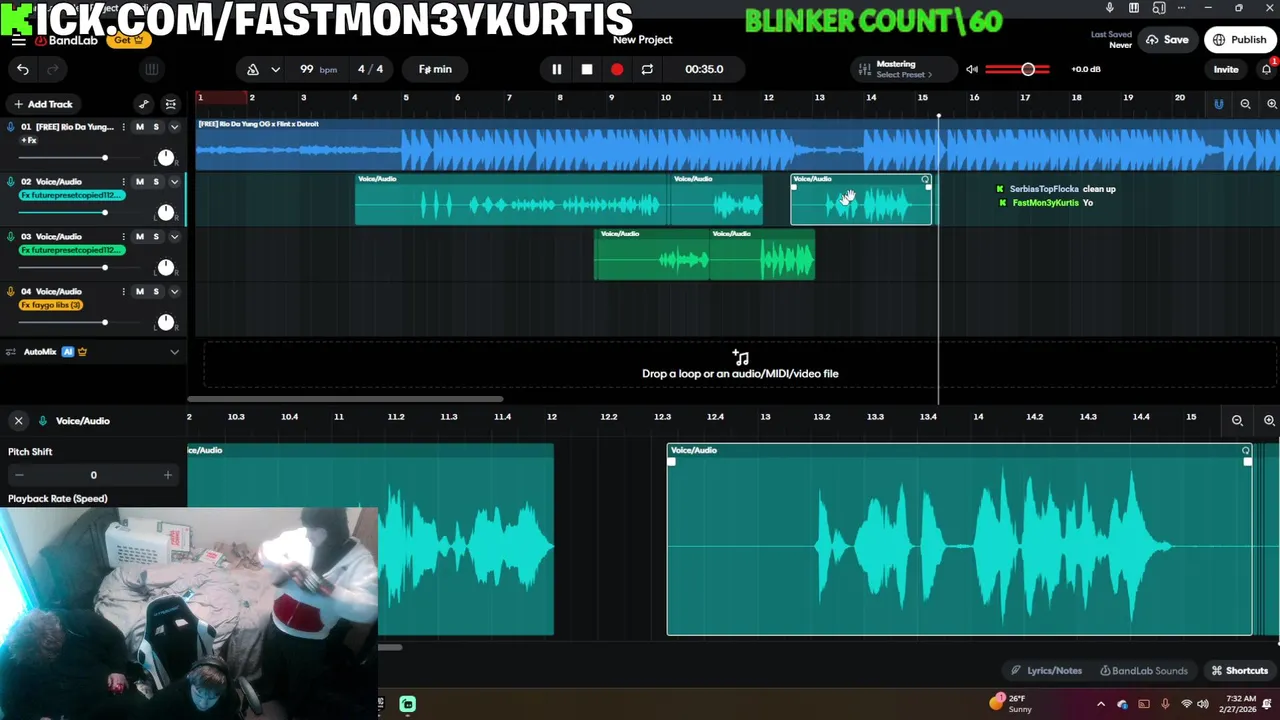Image resolution: width=1280 pixels, height=720 pixels.
Task: Open track 04 Fx faygo libs chain
Action: pos(51,305)
